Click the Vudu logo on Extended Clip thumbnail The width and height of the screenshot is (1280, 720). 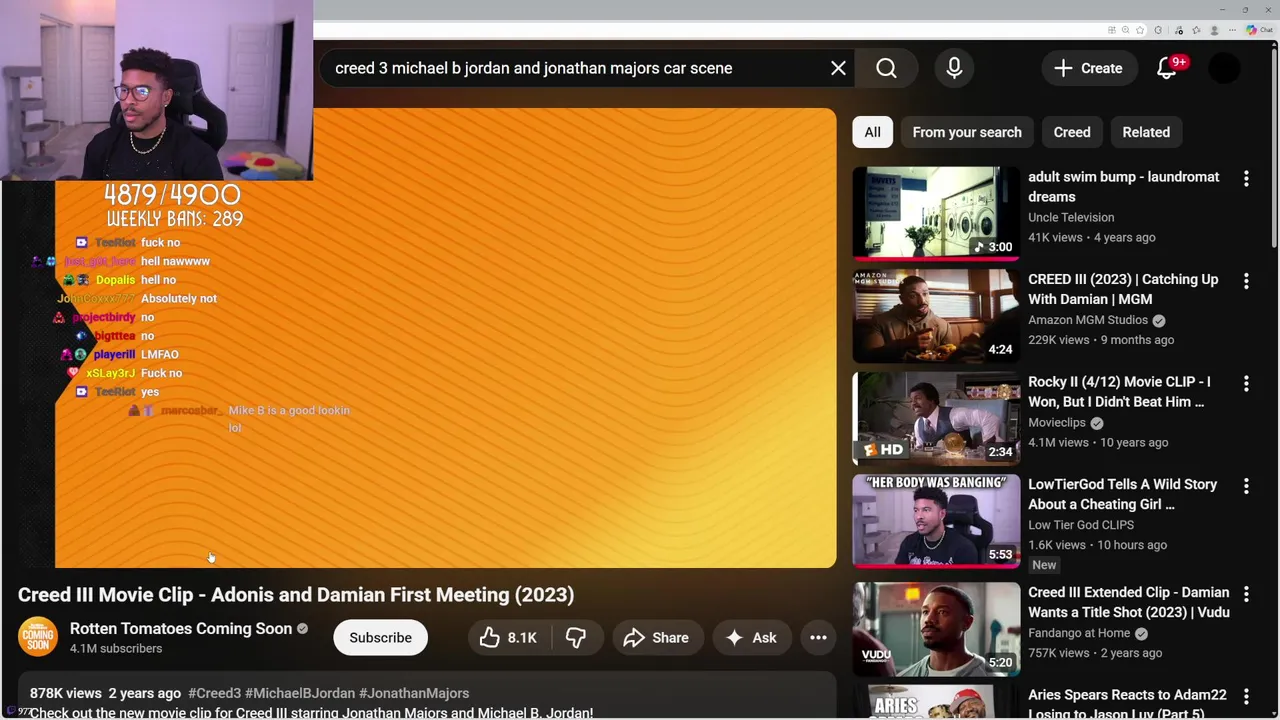pyautogui.click(x=876, y=655)
